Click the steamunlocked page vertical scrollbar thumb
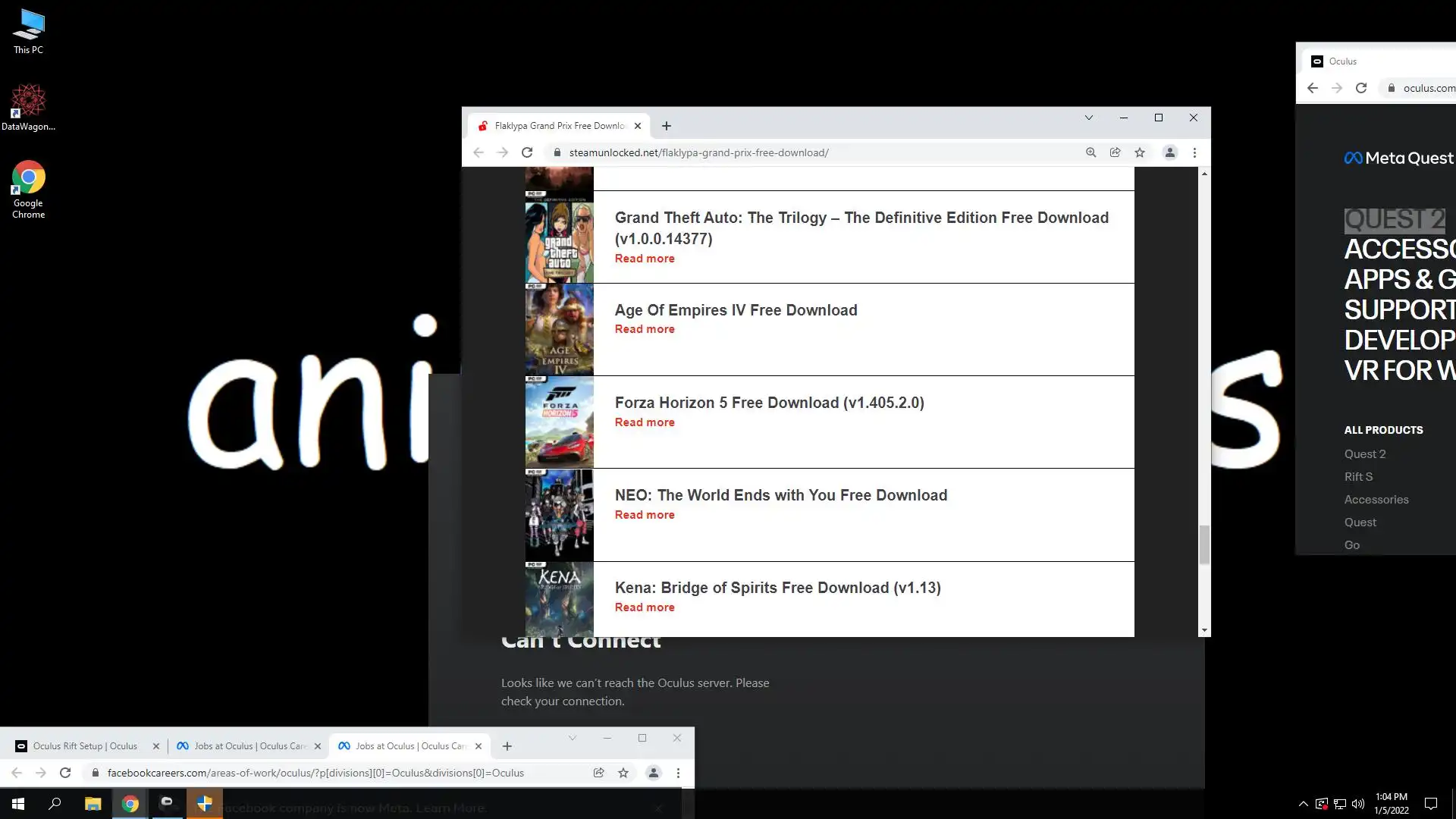1456x819 pixels. point(1203,544)
